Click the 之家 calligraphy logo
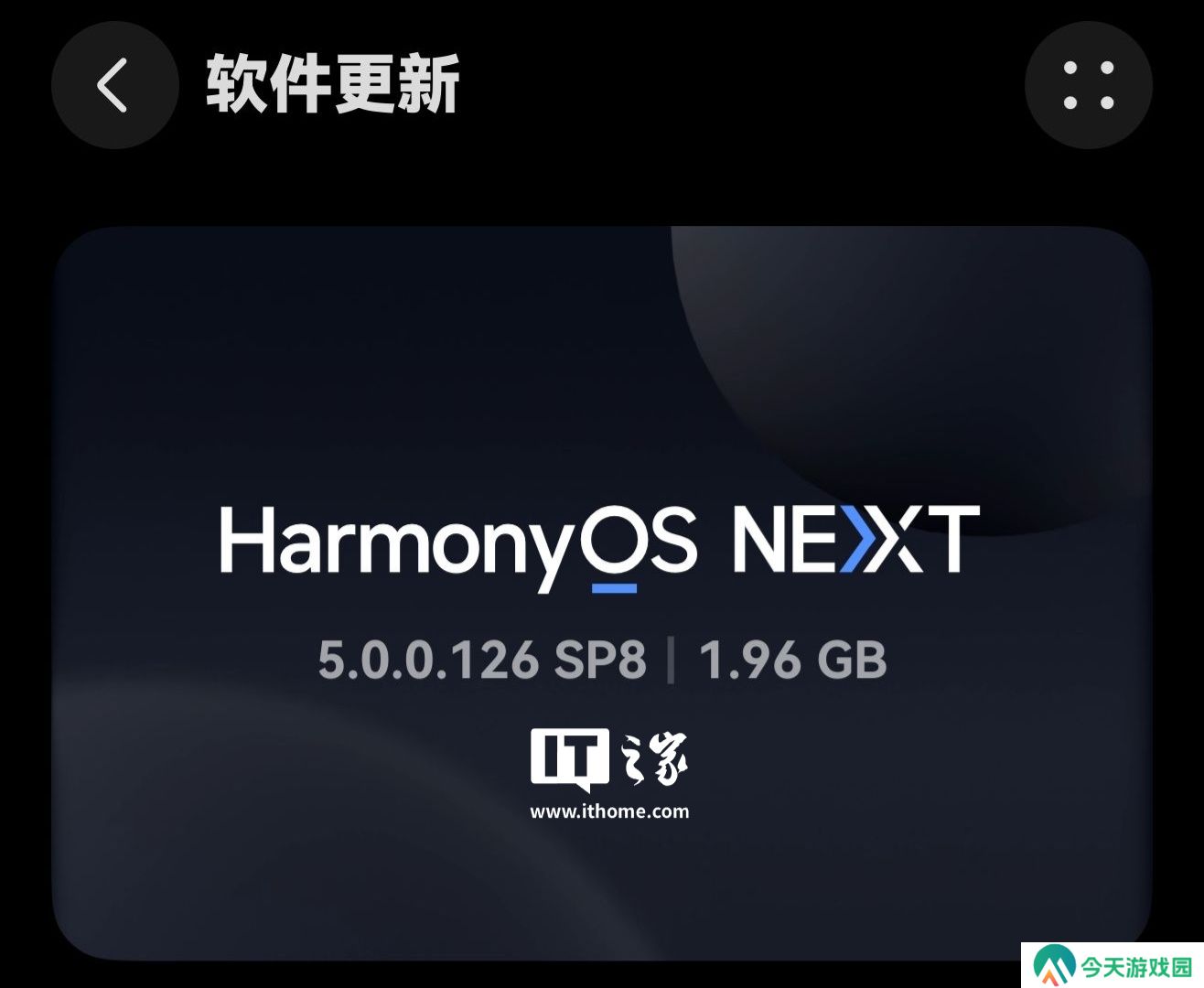The height and width of the screenshot is (988, 1204). pos(654,759)
